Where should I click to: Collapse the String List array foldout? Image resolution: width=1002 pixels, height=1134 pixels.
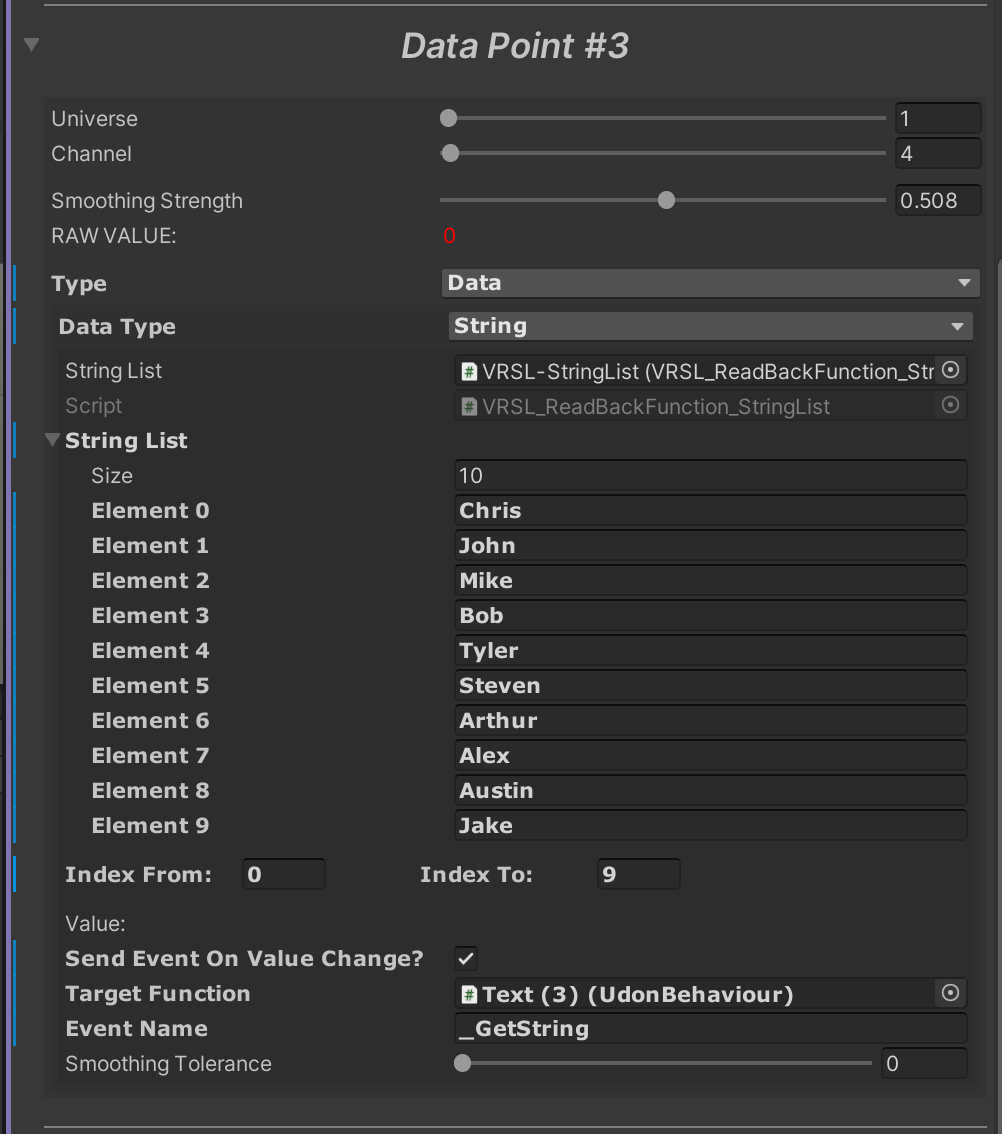[x=53, y=441]
